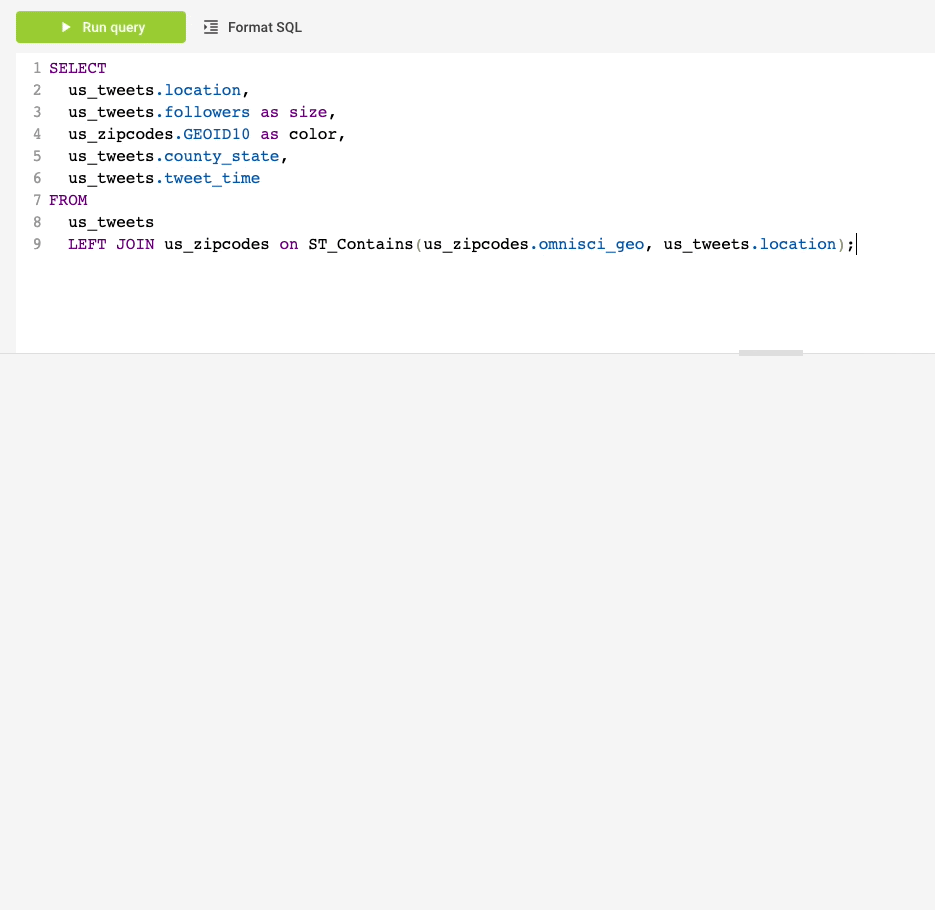Image resolution: width=935 pixels, height=910 pixels.
Task: Click the Format SQL indent icon
Action: point(210,27)
